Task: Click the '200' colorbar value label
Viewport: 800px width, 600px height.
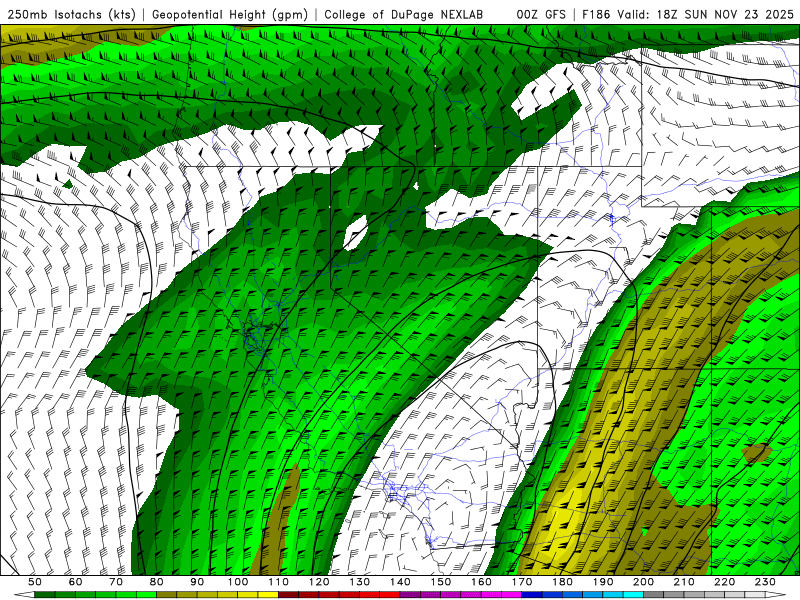Action: [x=644, y=582]
